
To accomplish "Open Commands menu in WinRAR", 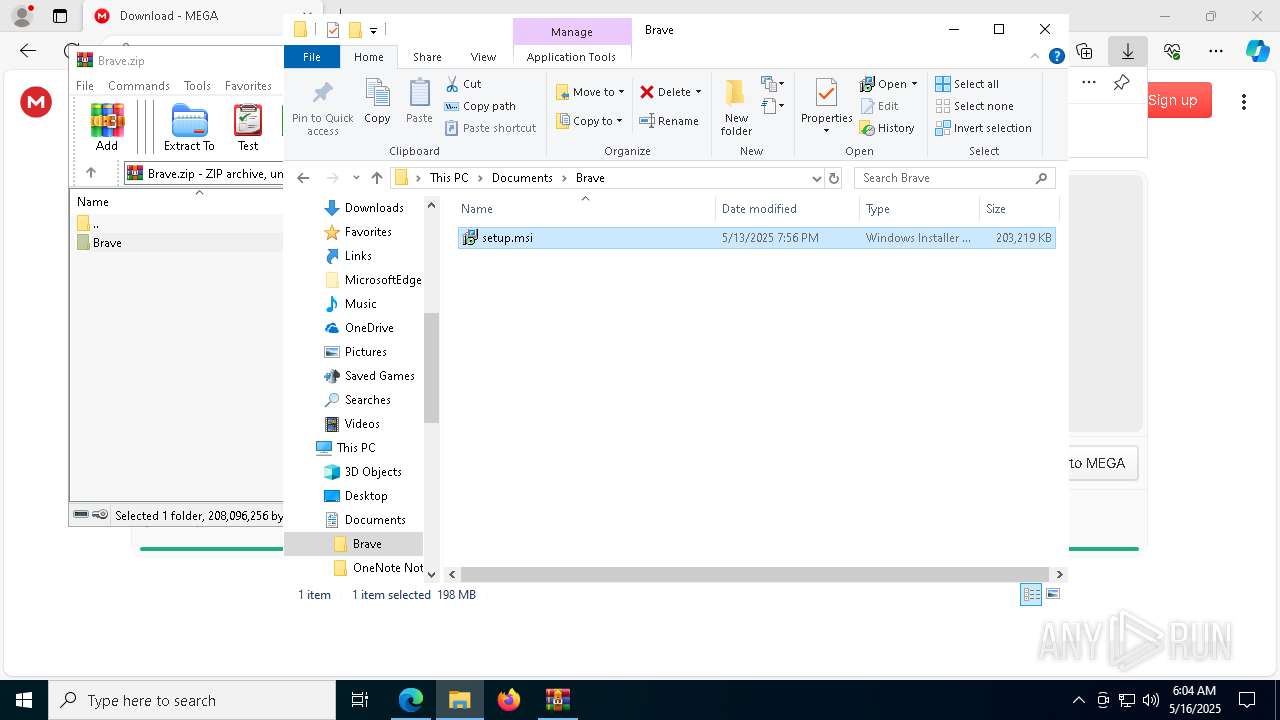I will [139, 86].
